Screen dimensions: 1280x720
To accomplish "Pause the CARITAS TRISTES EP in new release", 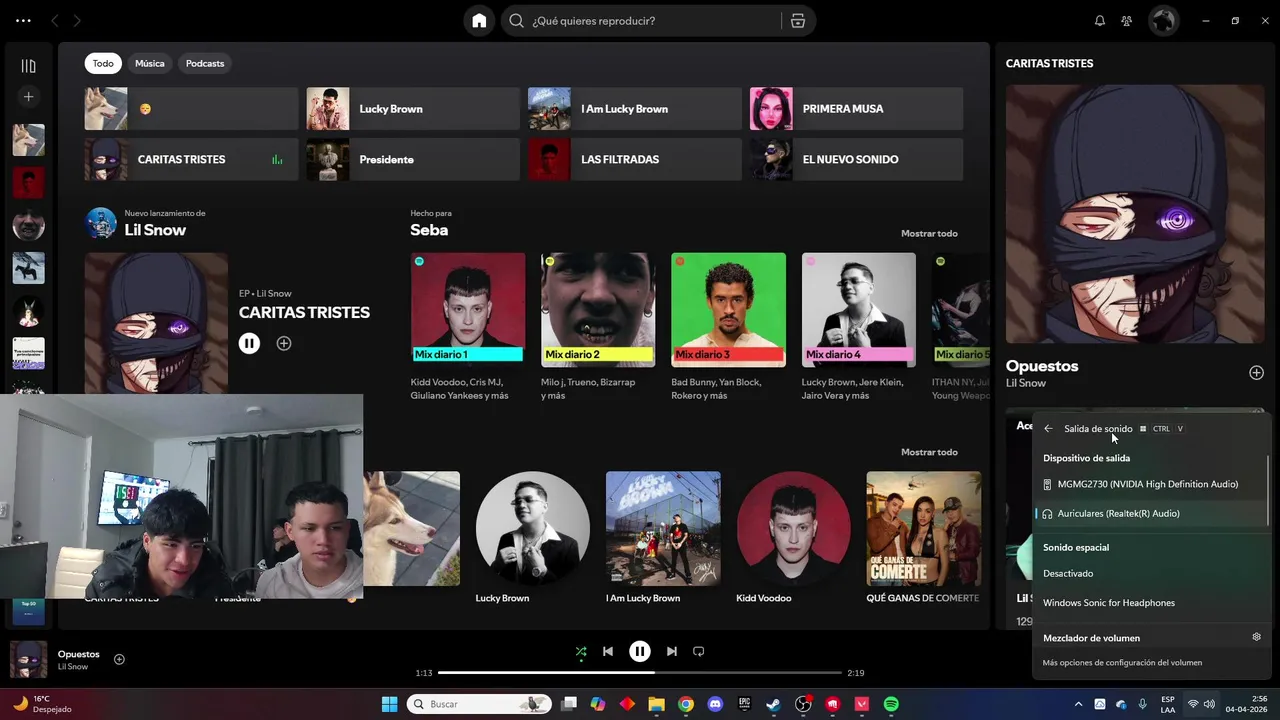I will click(249, 343).
